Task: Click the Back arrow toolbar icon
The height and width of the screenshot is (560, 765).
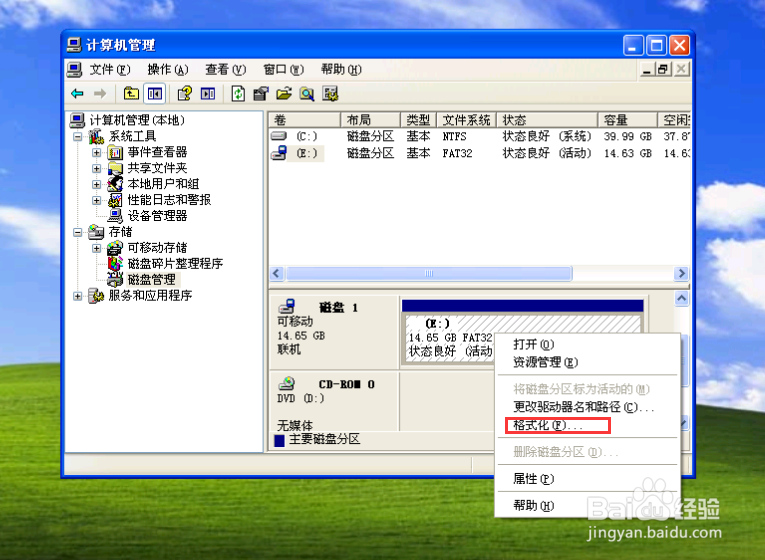Action: pyautogui.click(x=77, y=93)
